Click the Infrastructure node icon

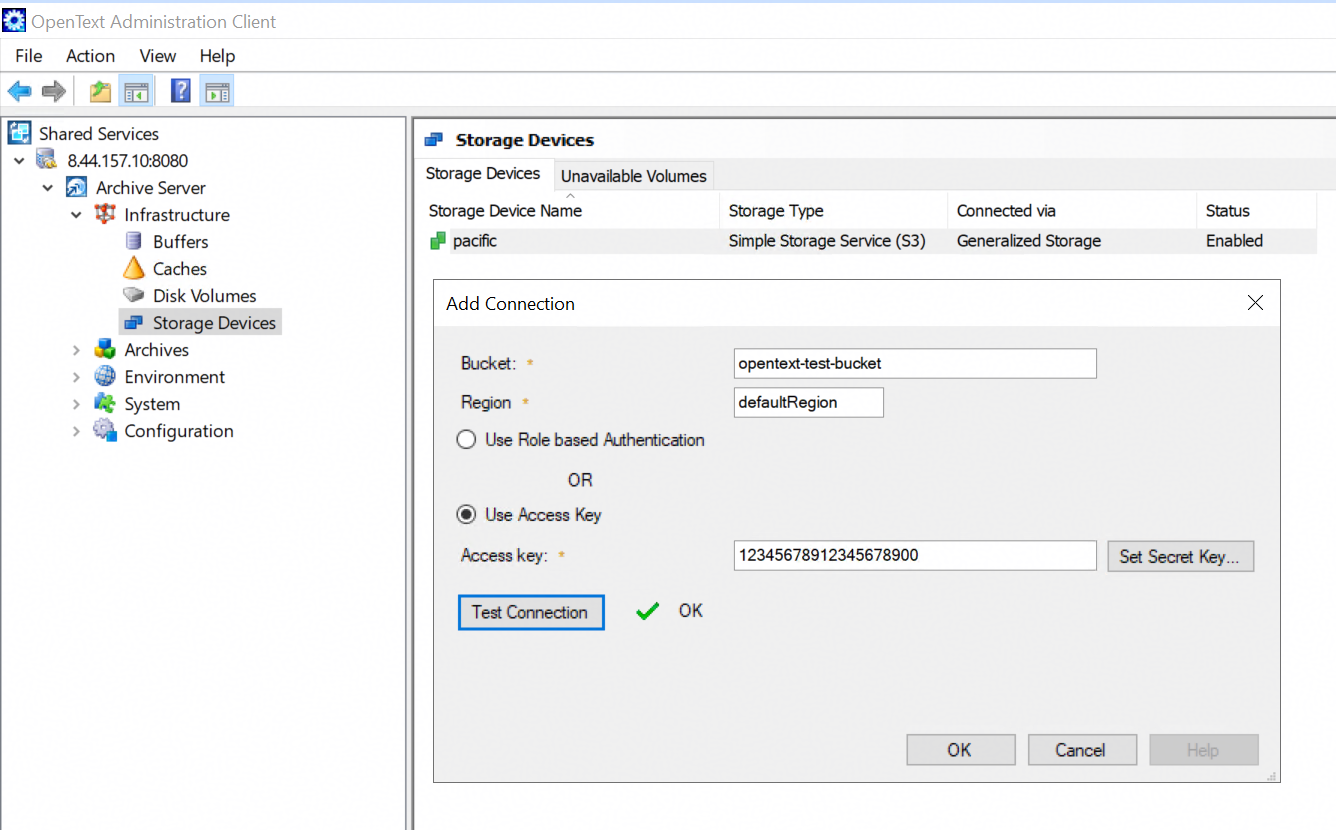coord(104,214)
